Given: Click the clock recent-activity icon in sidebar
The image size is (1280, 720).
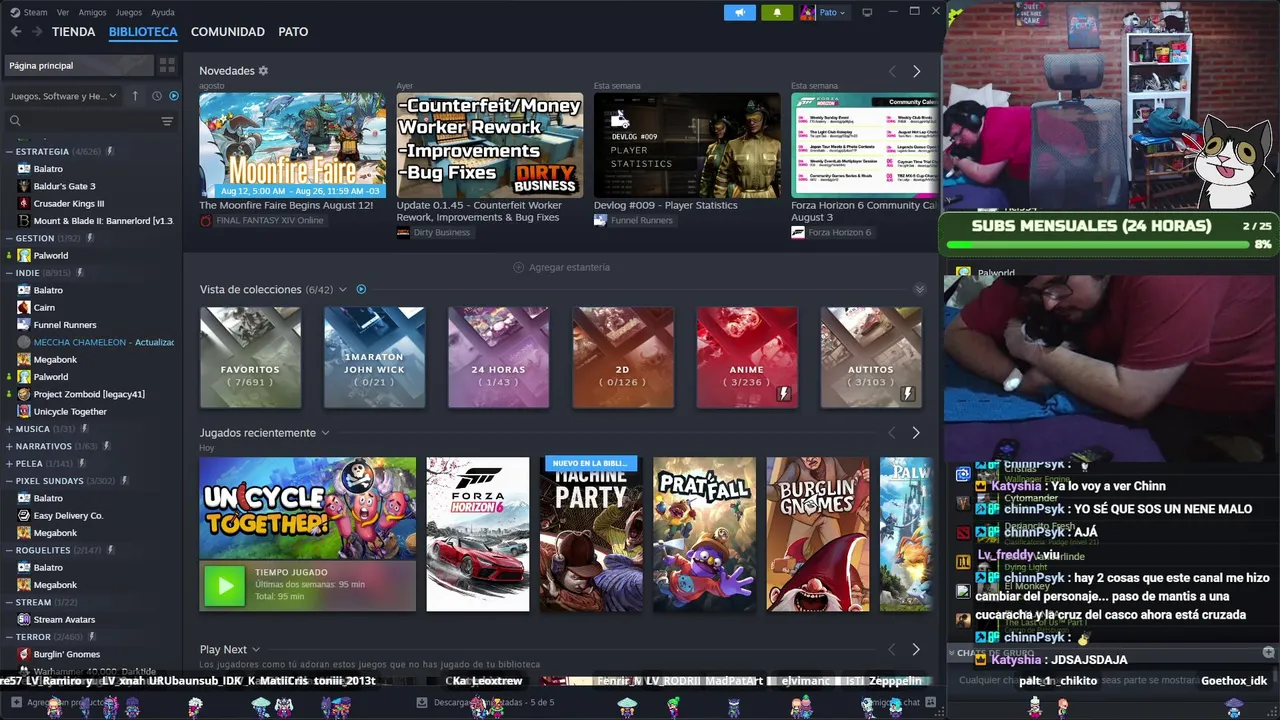Looking at the screenshot, I should pyautogui.click(x=157, y=96).
